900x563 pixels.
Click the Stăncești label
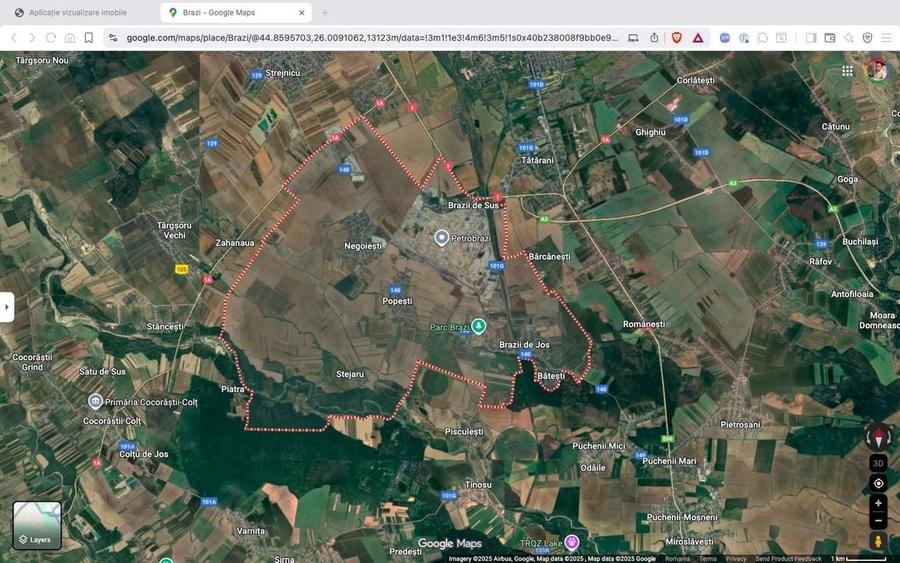tap(165, 327)
